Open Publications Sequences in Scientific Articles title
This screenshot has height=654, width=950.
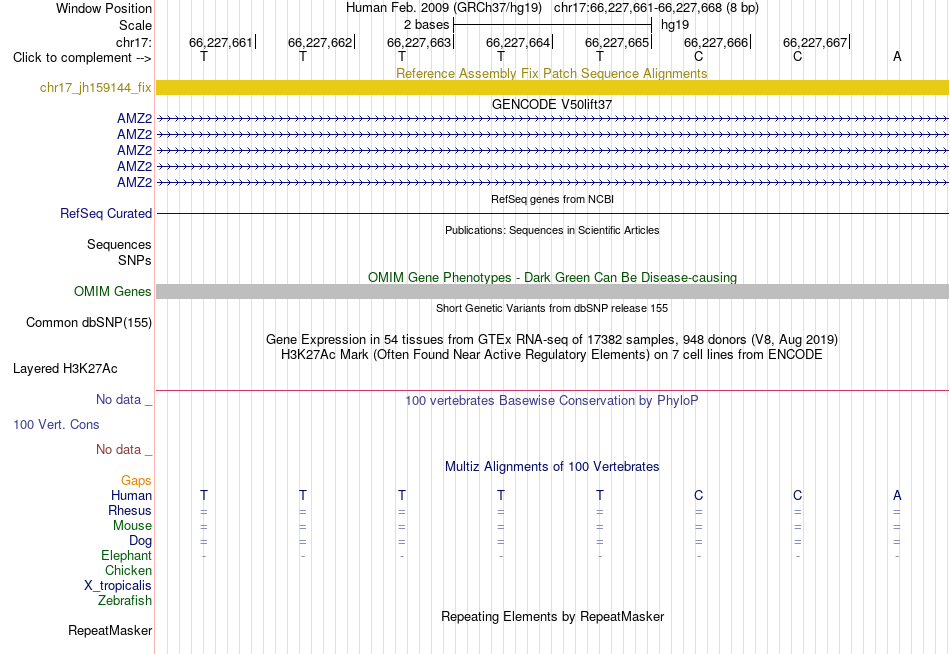tap(552, 230)
